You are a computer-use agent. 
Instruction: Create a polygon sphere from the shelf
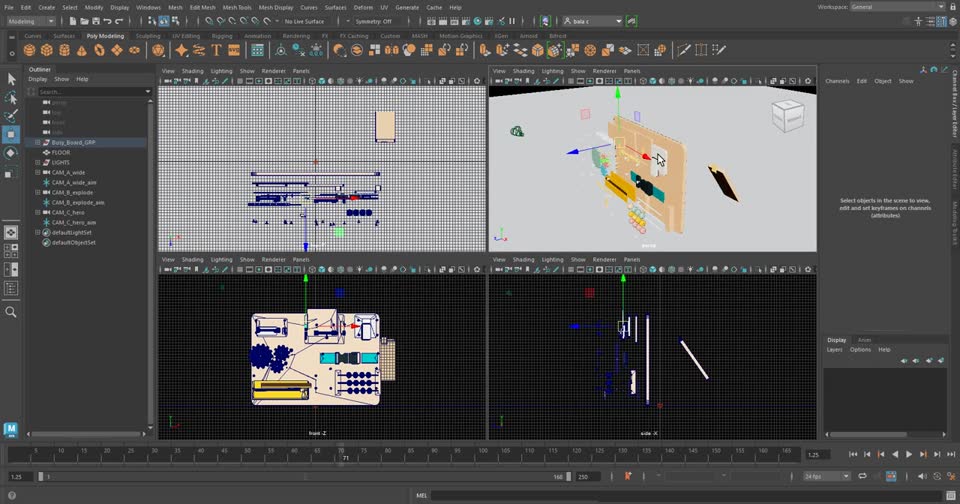tap(29, 50)
